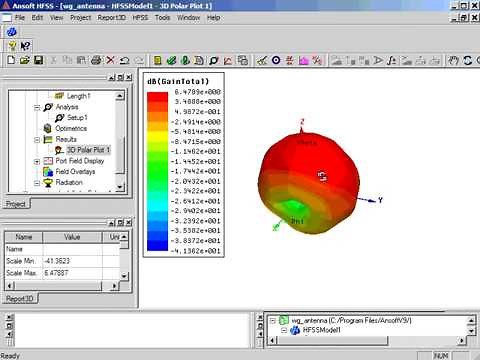This screenshot has height=360, width=480.
Task: Select the hand Pan tool icon
Action: point(453,60)
